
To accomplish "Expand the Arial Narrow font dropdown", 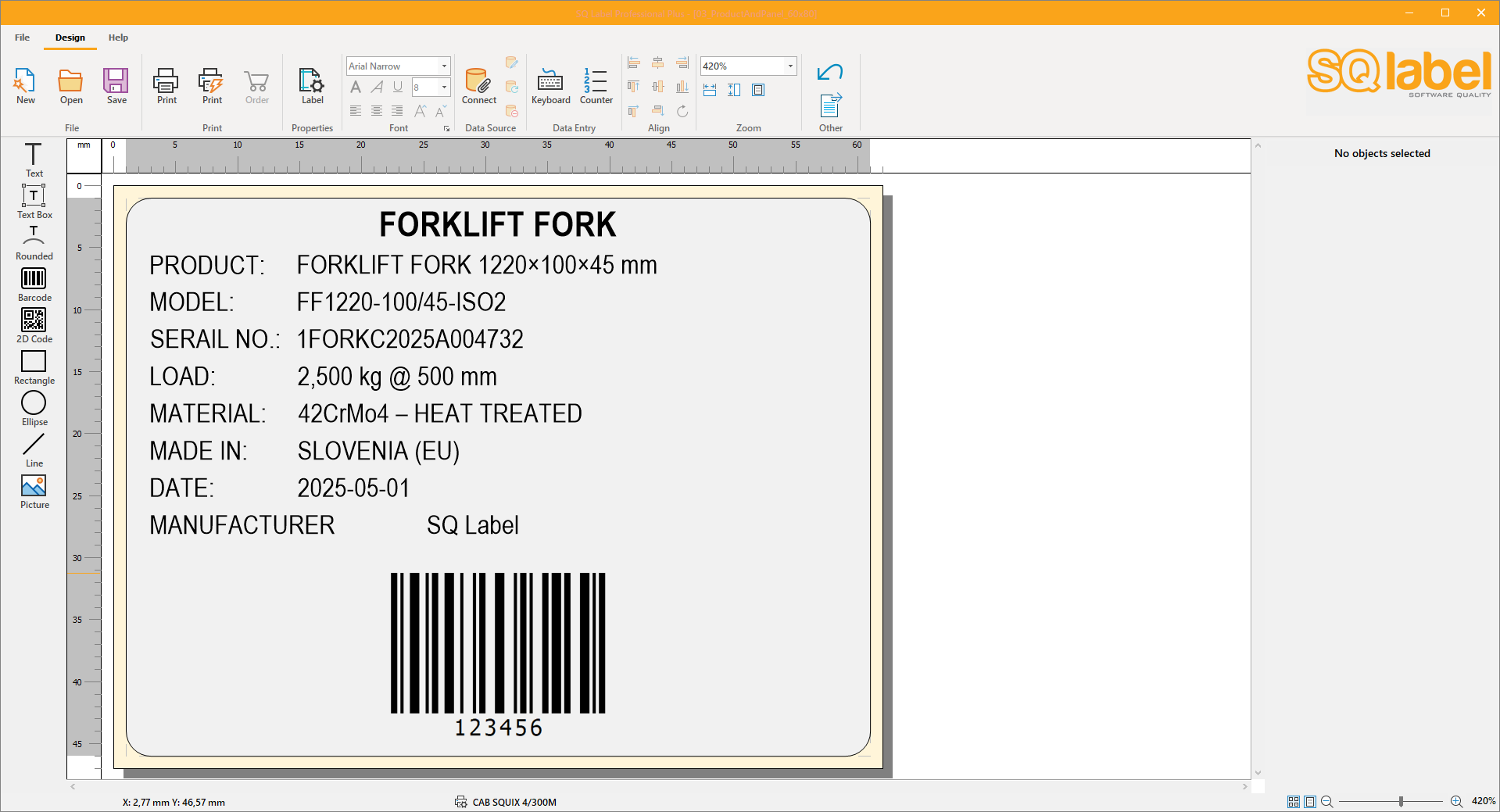I will [444, 66].
